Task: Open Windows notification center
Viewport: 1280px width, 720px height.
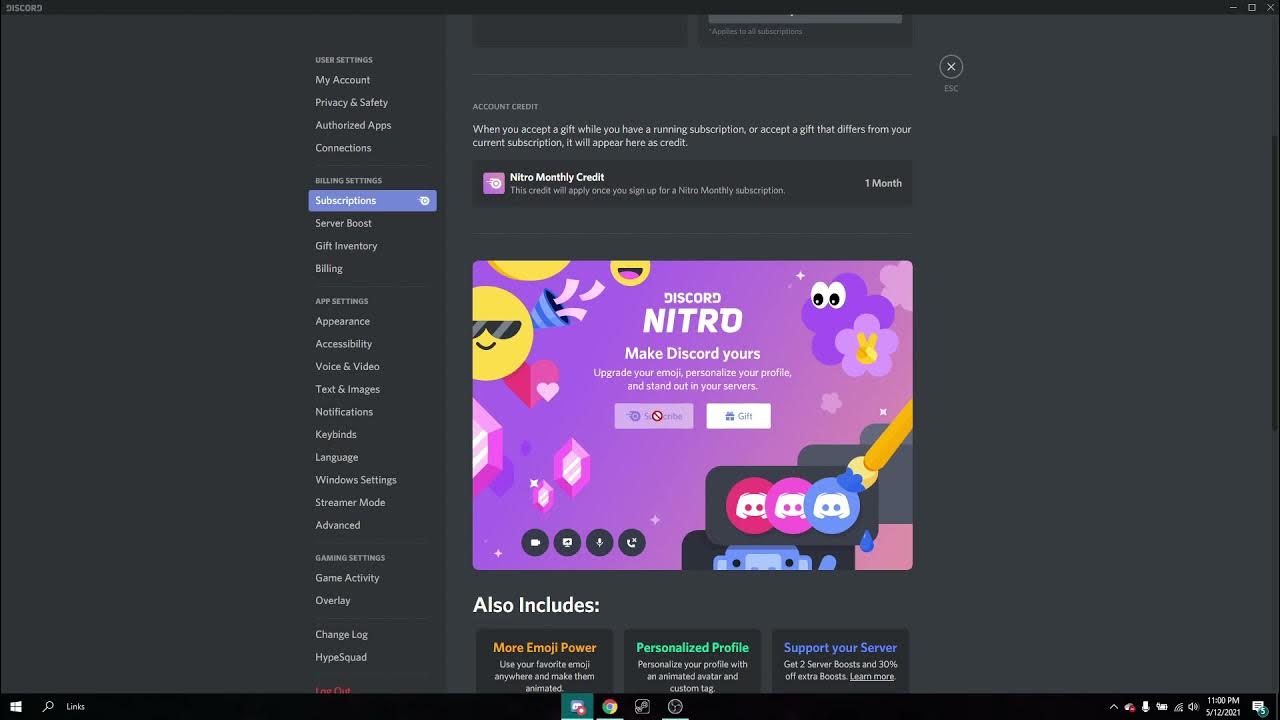Action: coord(1260,707)
